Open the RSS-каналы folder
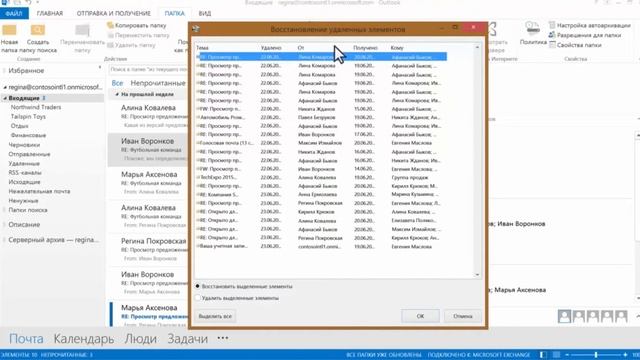Image resolution: width=640 pixels, height=360 pixels. [25, 173]
